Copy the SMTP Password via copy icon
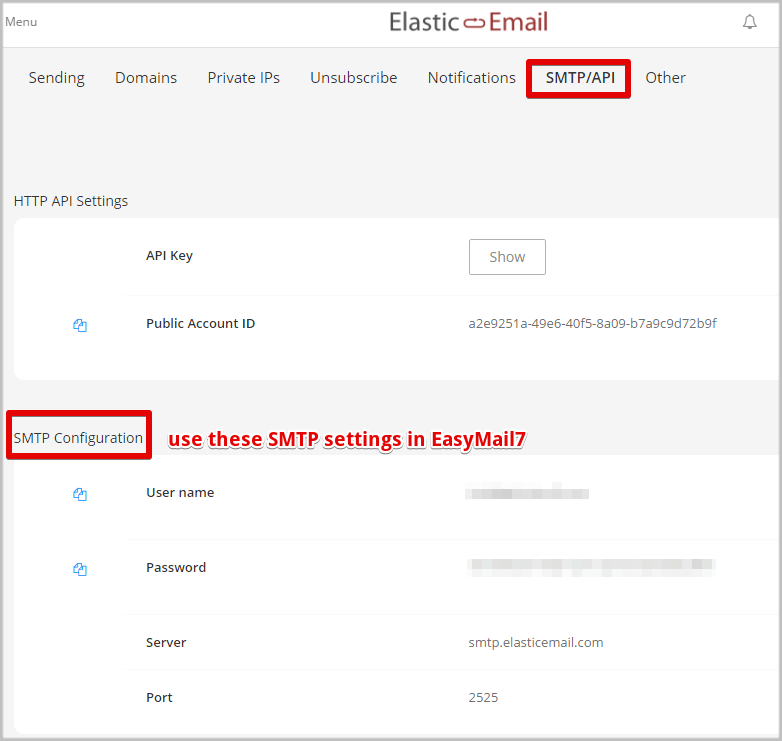The height and width of the screenshot is (741, 782). point(80,569)
